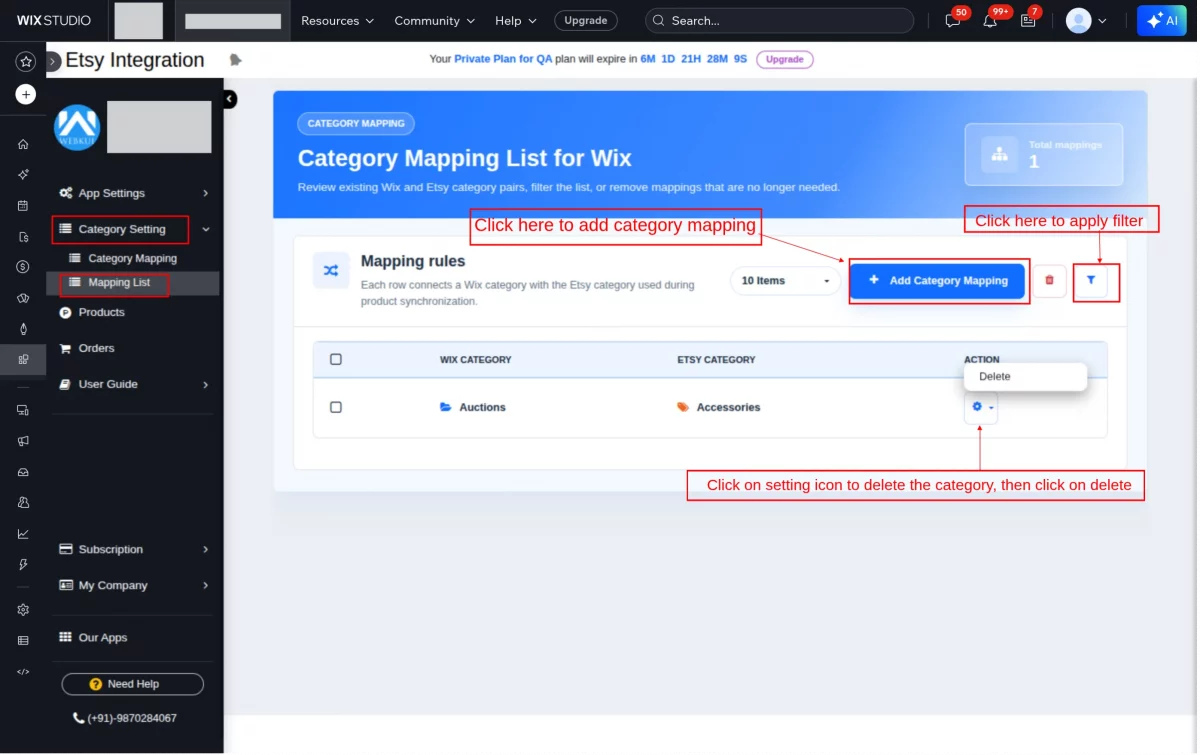1200x755 pixels.
Task: Open the notifications bell icon
Action: 990,20
